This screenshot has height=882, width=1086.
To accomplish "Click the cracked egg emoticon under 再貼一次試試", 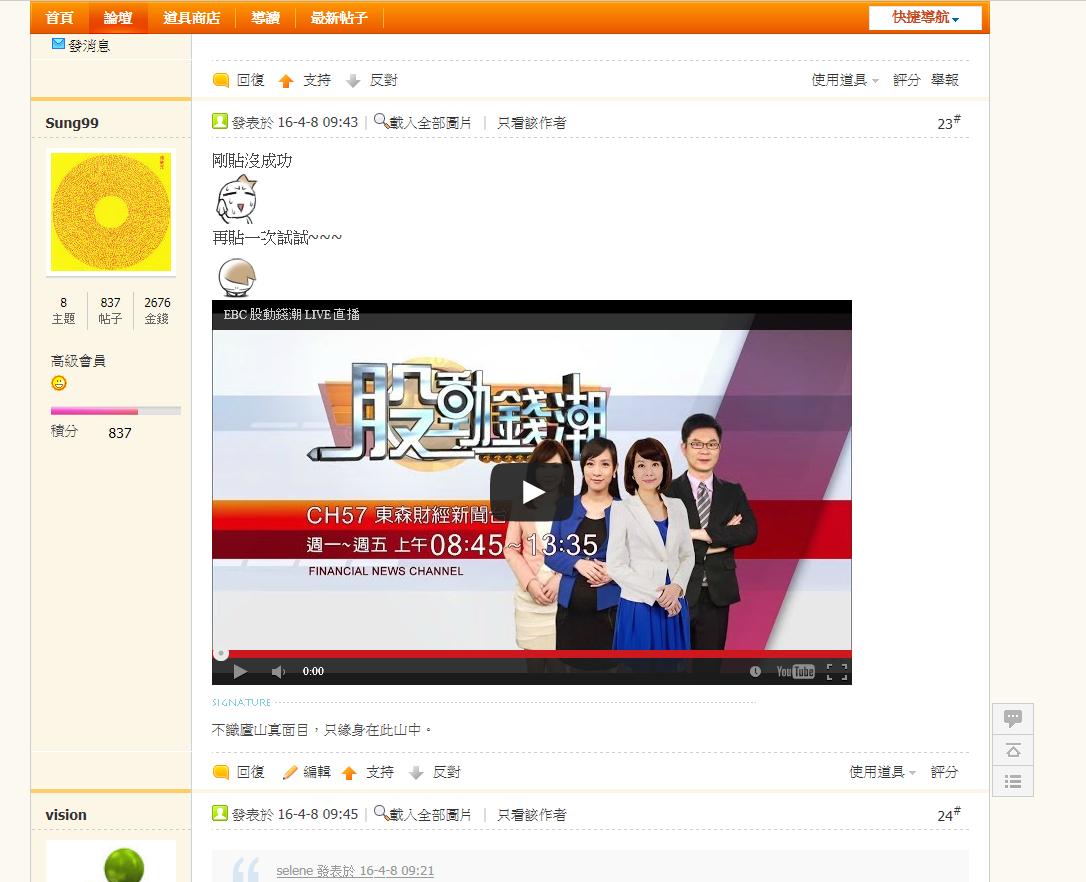I will [237, 277].
